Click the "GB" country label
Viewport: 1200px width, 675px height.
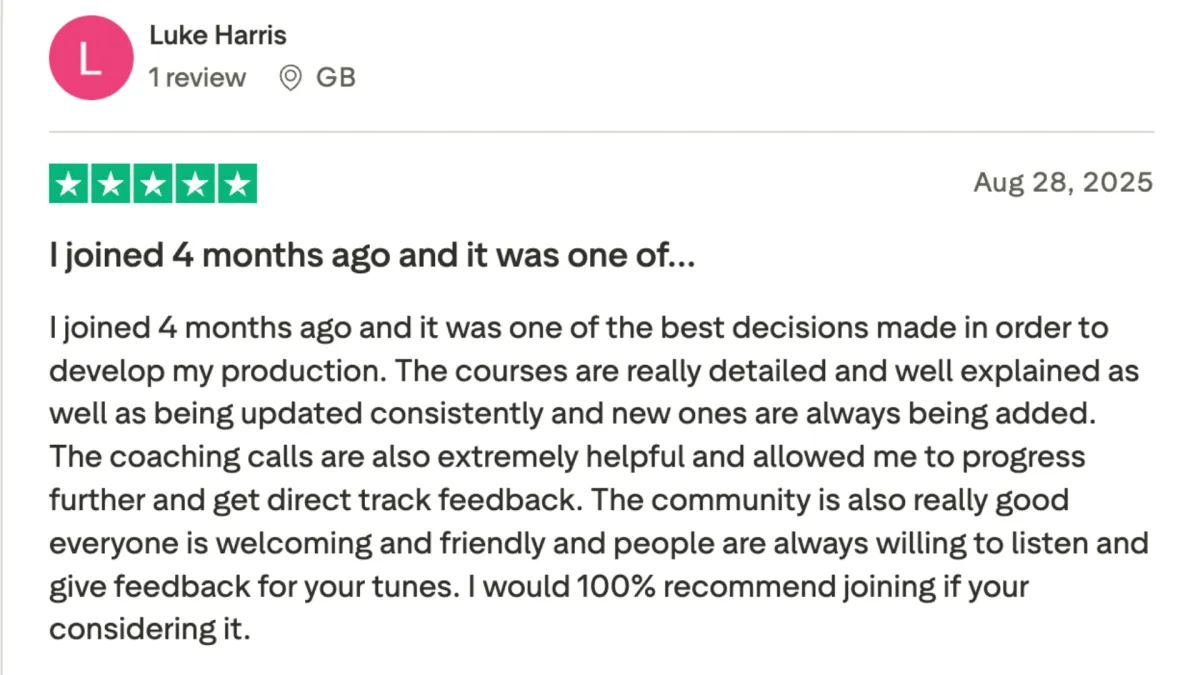[x=336, y=78]
